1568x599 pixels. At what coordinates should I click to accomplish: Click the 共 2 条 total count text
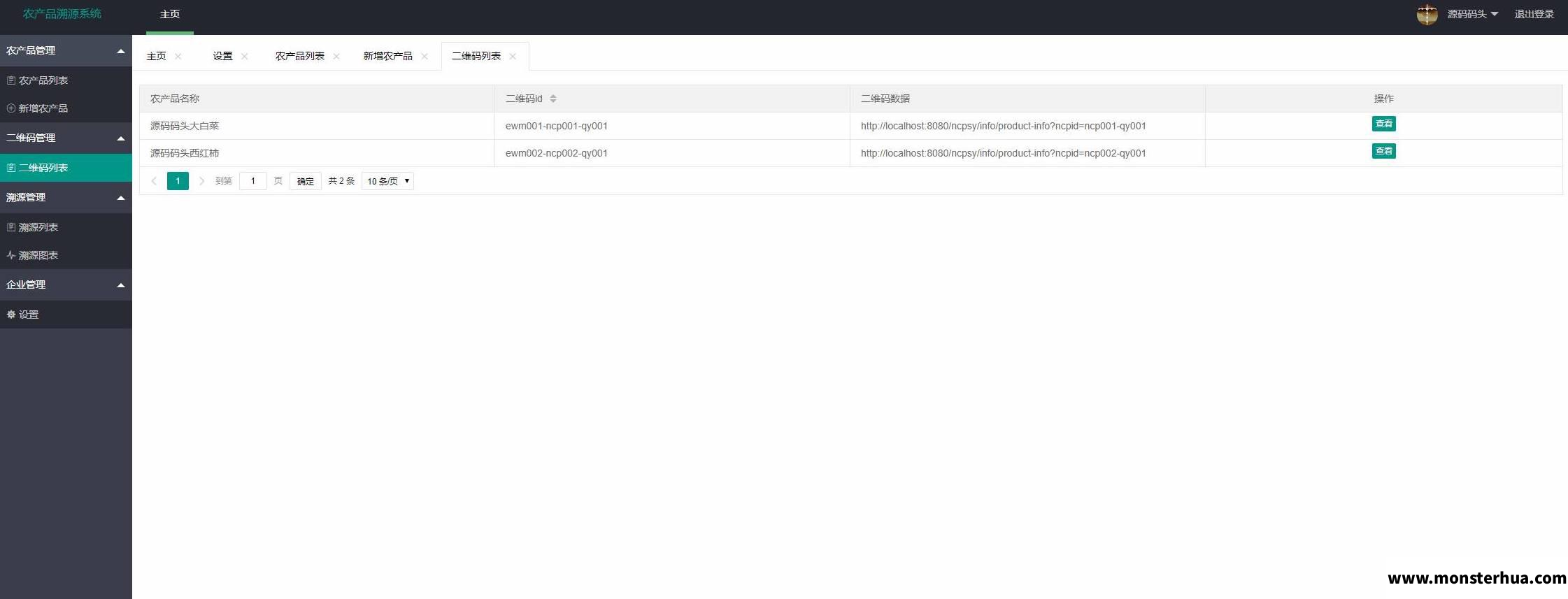pos(341,181)
